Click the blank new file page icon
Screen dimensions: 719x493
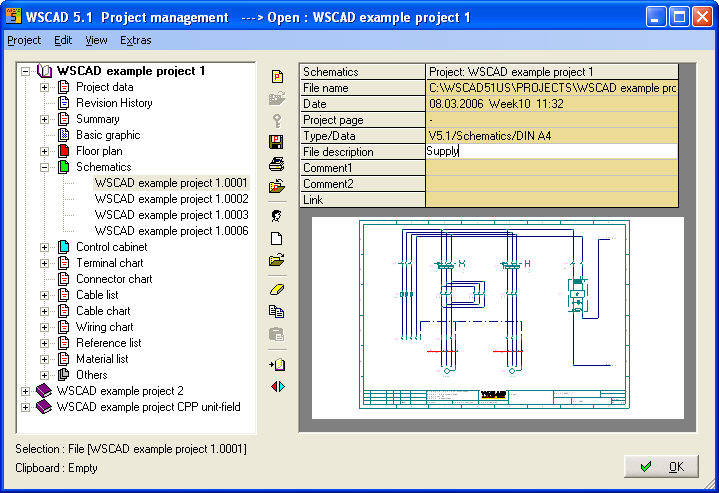(277, 238)
